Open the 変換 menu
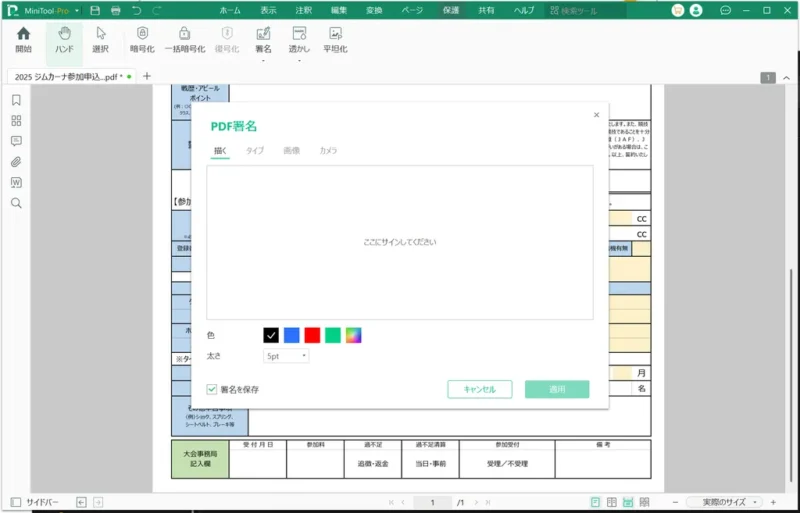 coord(374,10)
